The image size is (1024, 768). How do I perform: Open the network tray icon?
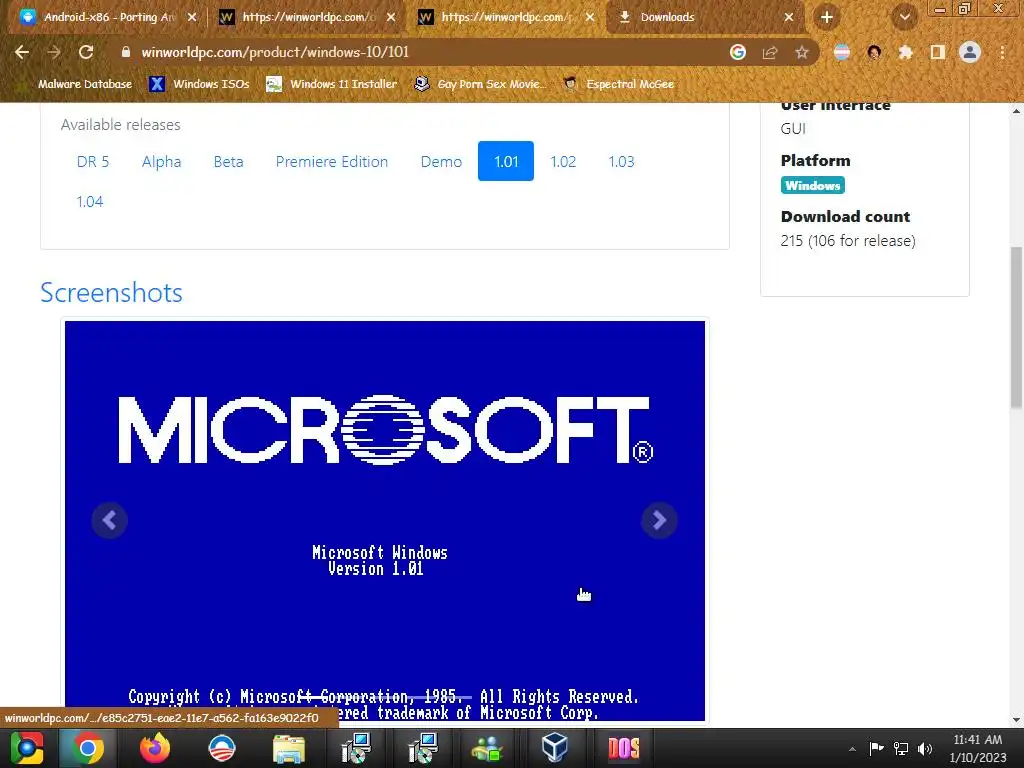click(901, 748)
